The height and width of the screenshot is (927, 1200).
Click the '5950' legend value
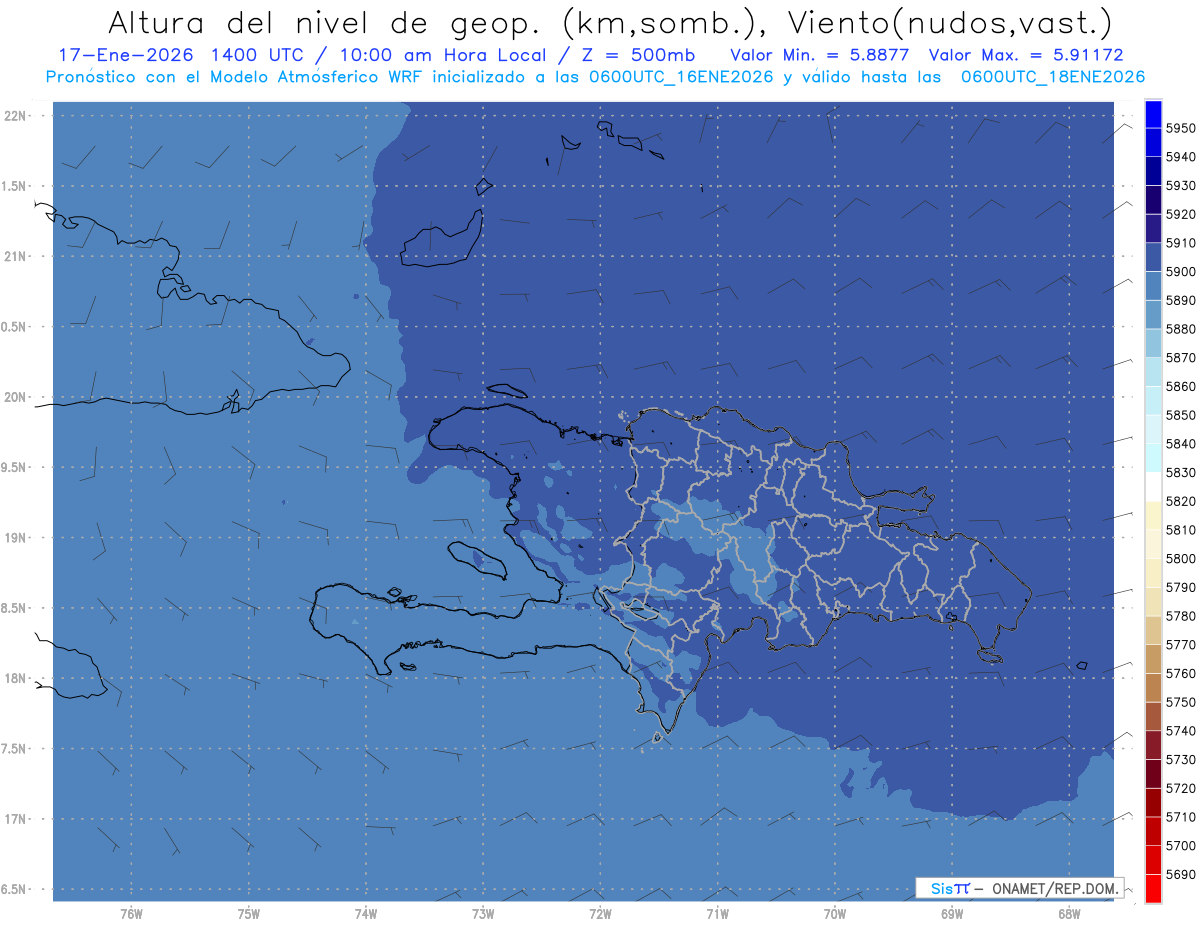pos(1181,128)
